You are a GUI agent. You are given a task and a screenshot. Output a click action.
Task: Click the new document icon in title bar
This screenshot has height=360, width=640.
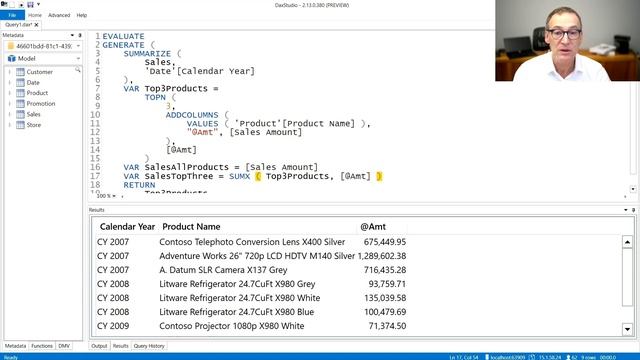click(x=12, y=4)
